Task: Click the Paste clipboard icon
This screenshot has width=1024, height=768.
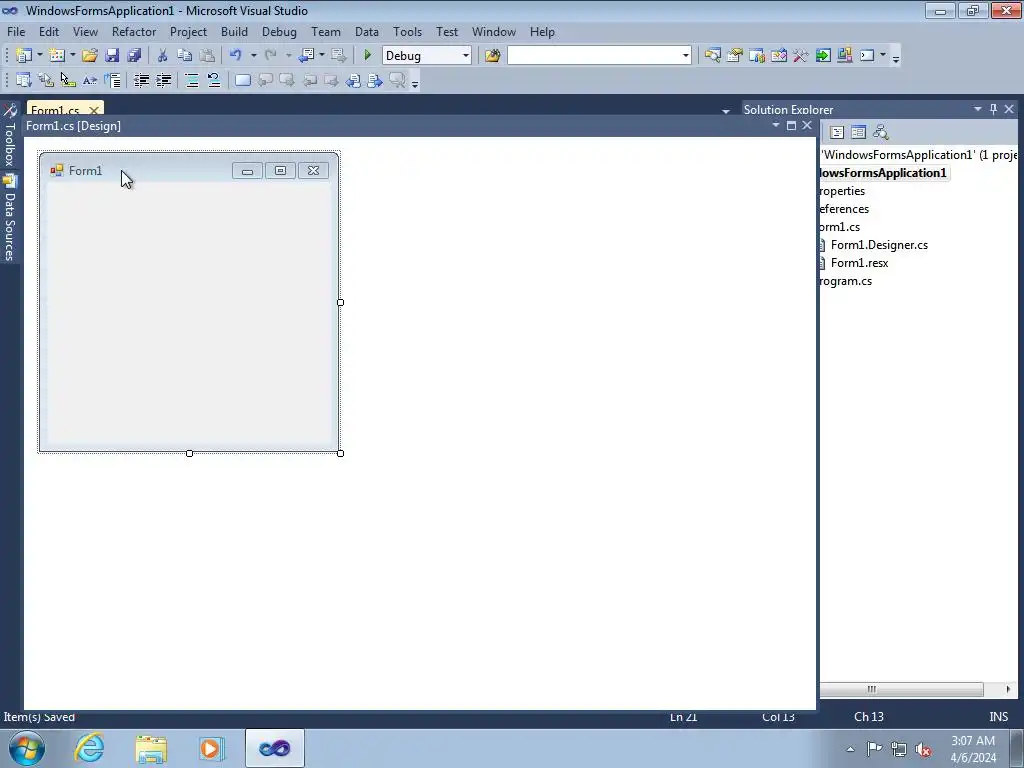Action: point(207,56)
